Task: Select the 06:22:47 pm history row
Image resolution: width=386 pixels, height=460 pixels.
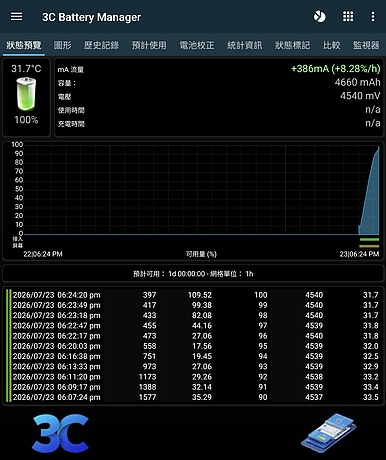Action: coord(193,326)
